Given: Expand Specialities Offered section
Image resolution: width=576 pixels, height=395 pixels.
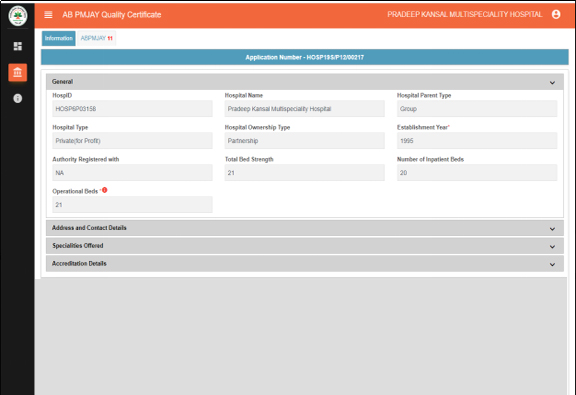Looking at the screenshot, I should pos(305,246).
